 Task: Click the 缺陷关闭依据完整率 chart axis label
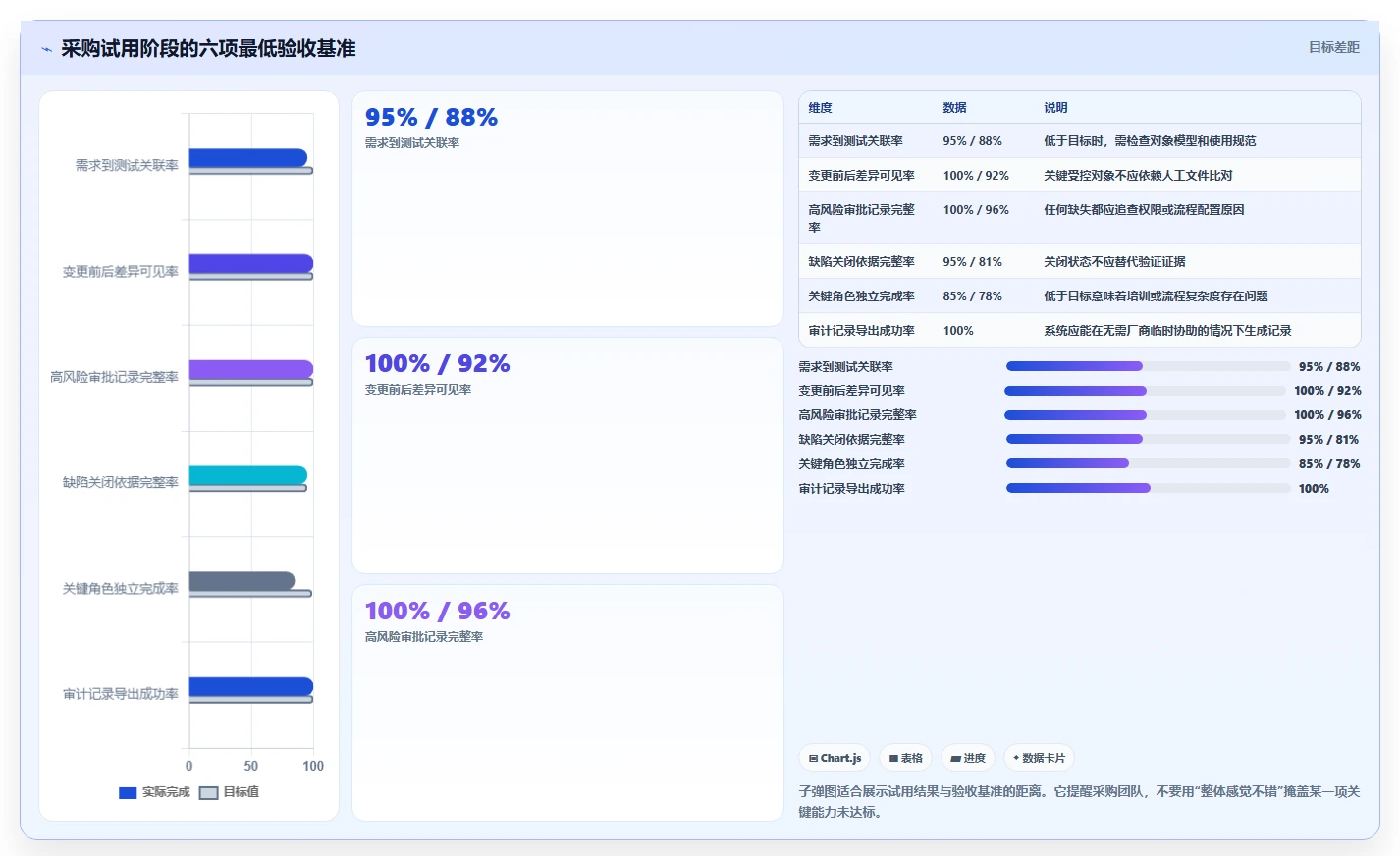point(121,483)
